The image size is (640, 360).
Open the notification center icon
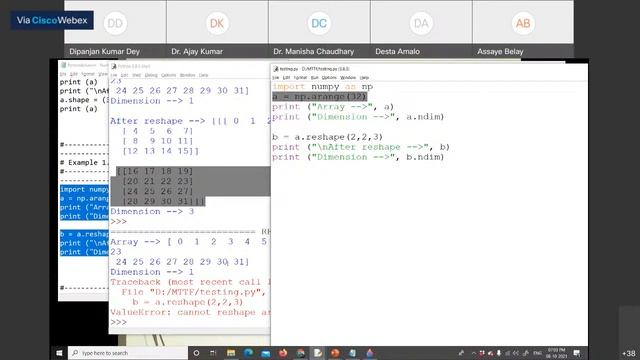[x=577, y=353]
